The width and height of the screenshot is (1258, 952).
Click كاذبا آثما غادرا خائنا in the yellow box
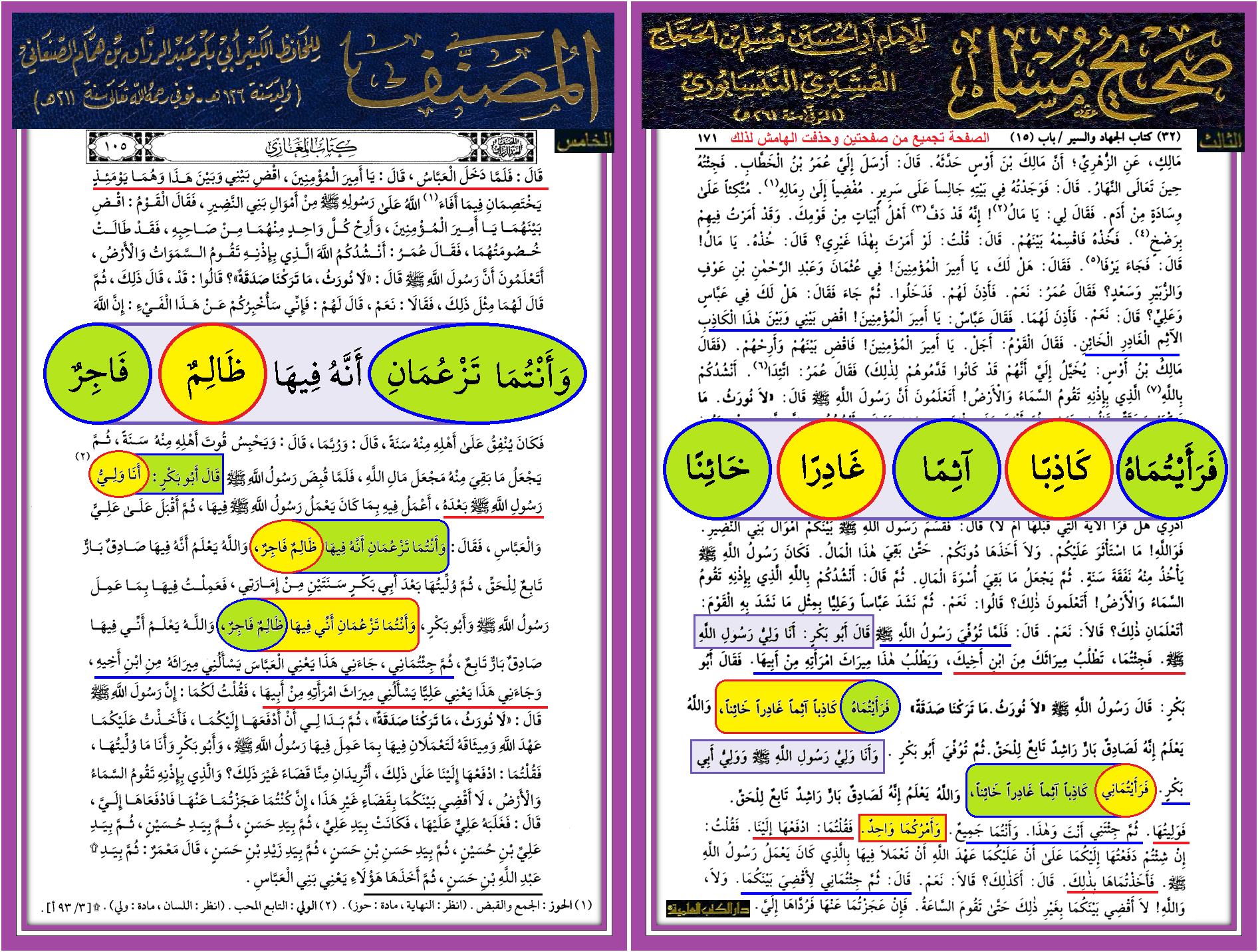[779, 708]
